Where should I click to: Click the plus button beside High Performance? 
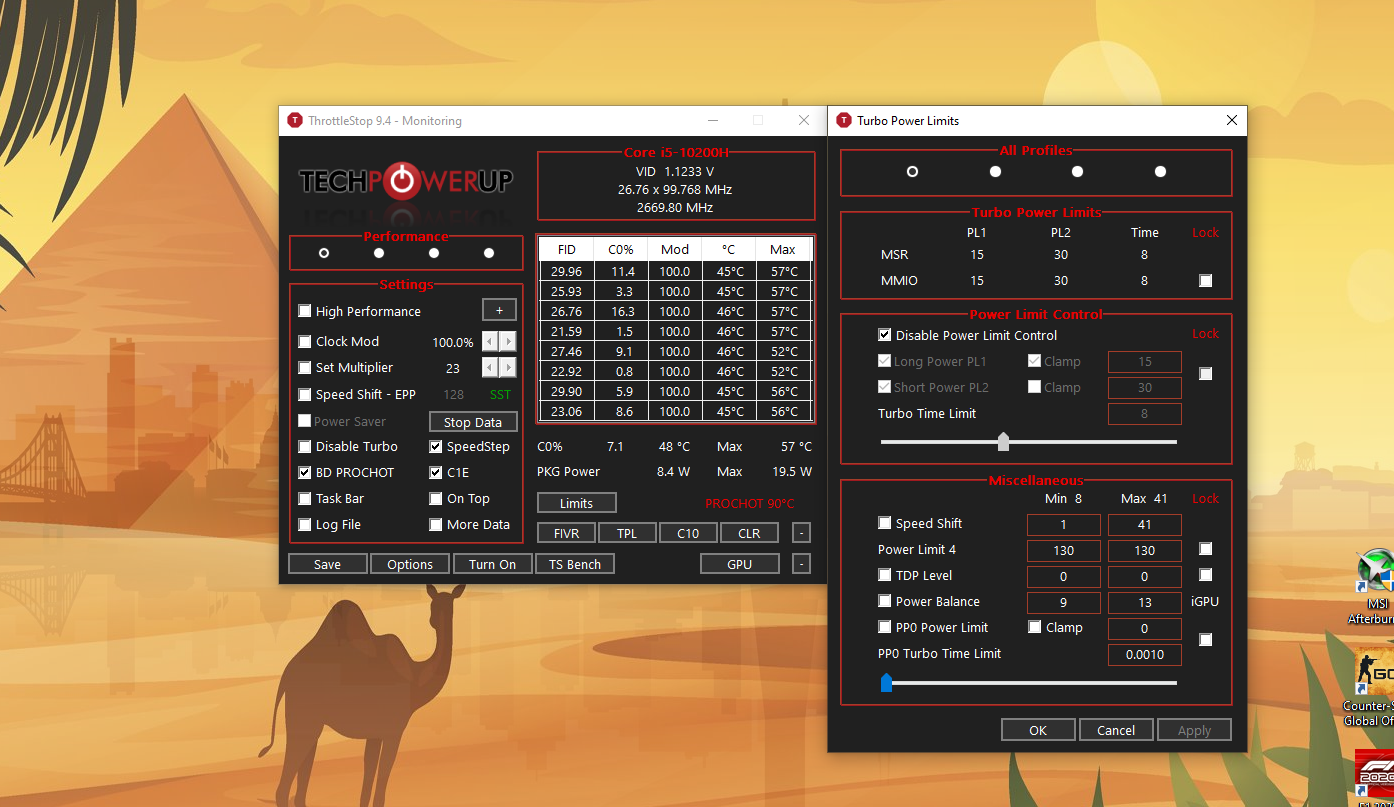click(499, 311)
